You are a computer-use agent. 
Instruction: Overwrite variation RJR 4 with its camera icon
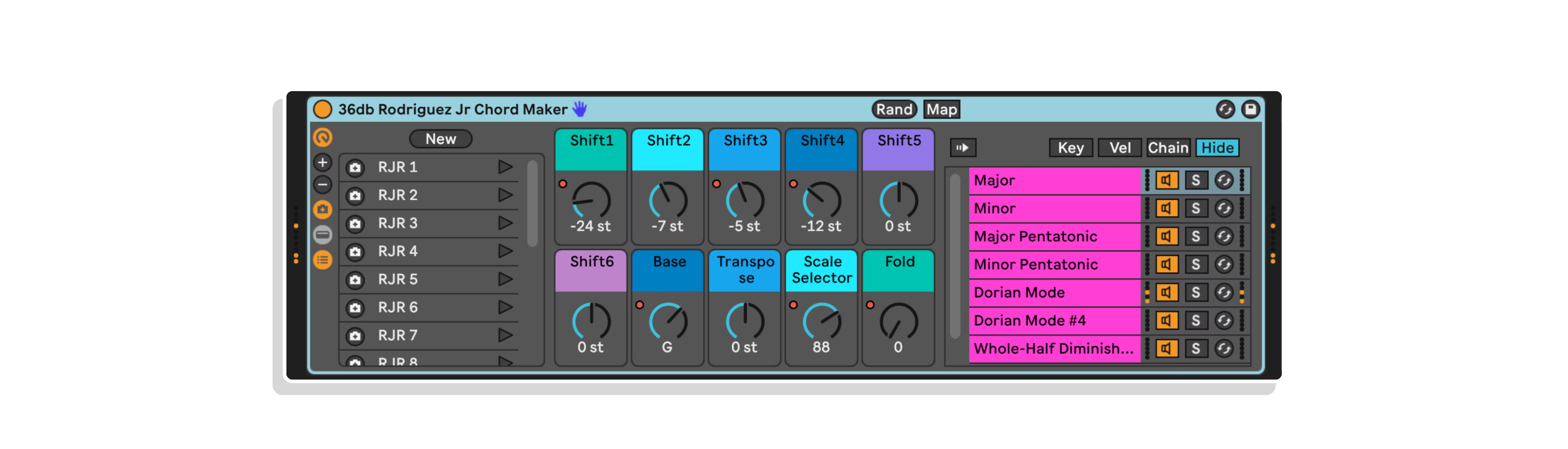click(x=355, y=251)
